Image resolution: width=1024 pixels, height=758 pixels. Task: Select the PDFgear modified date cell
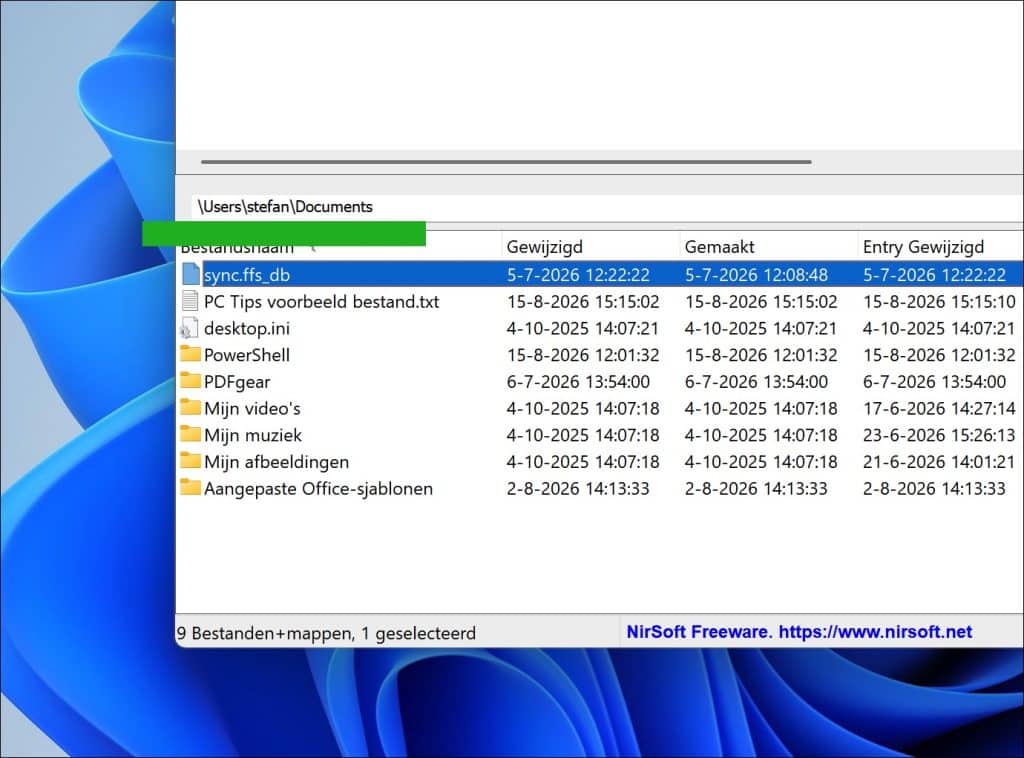[x=578, y=381]
